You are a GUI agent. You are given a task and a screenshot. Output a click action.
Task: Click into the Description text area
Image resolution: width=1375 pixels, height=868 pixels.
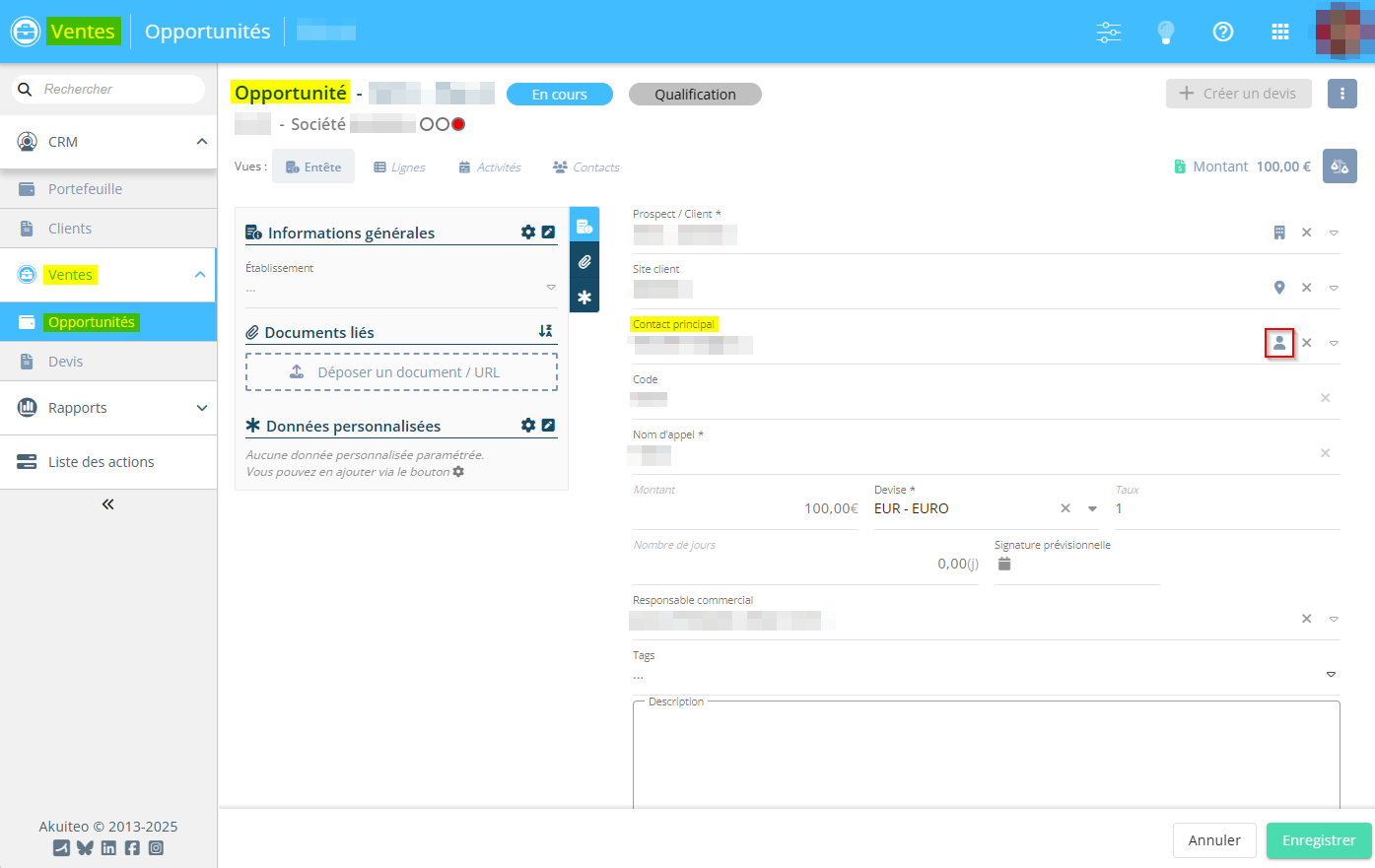point(986,754)
